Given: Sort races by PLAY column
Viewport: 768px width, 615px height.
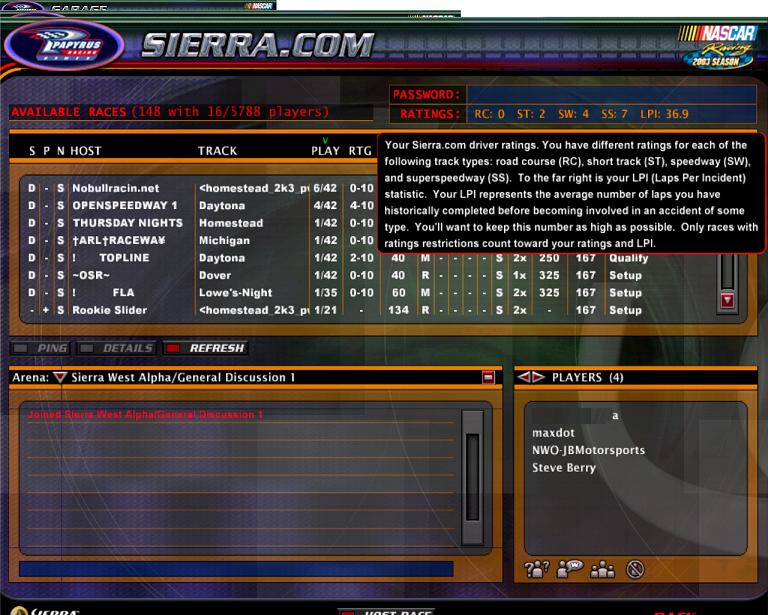Looking at the screenshot, I should [x=325, y=151].
